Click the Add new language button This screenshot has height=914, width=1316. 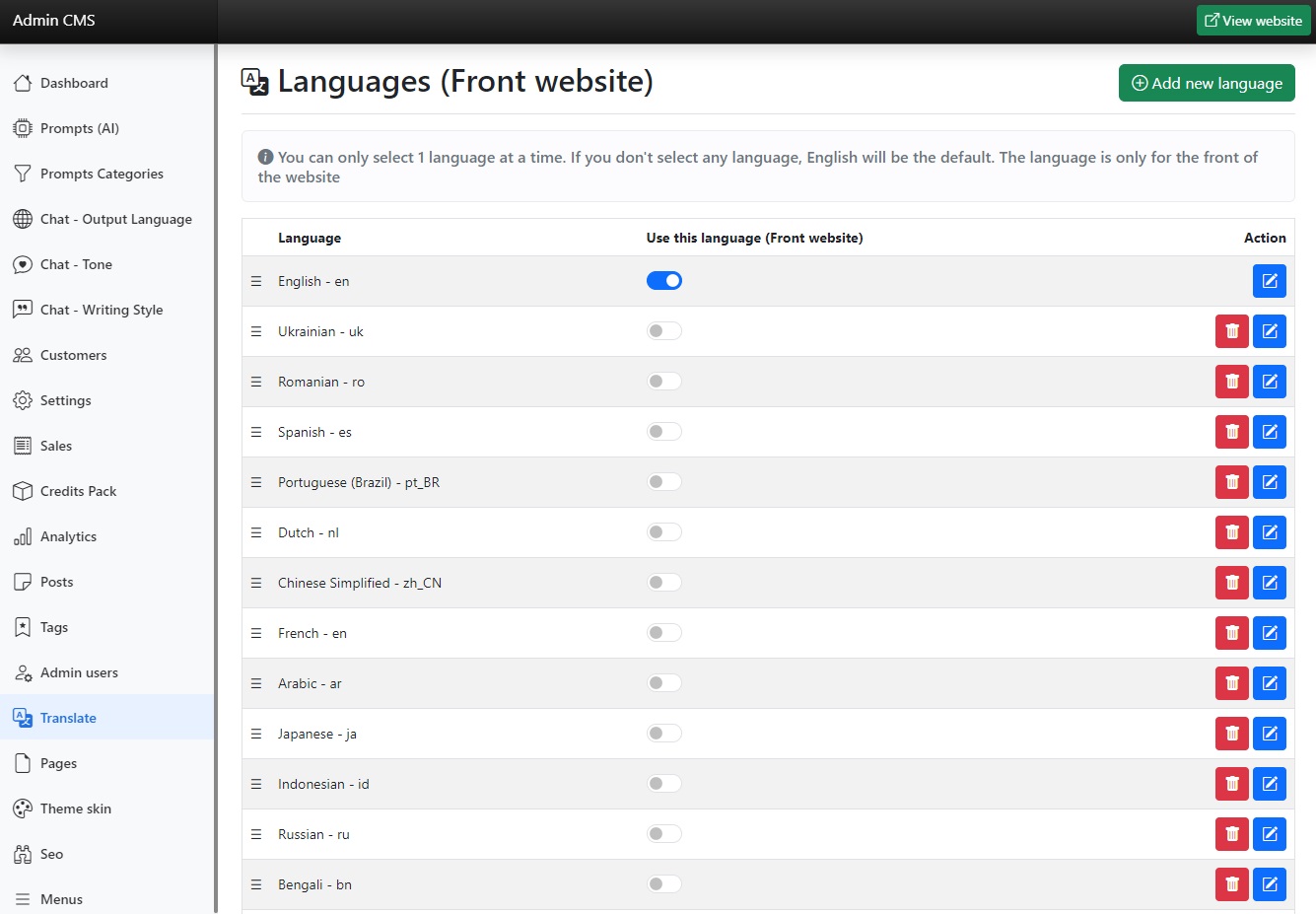pyautogui.click(x=1206, y=83)
